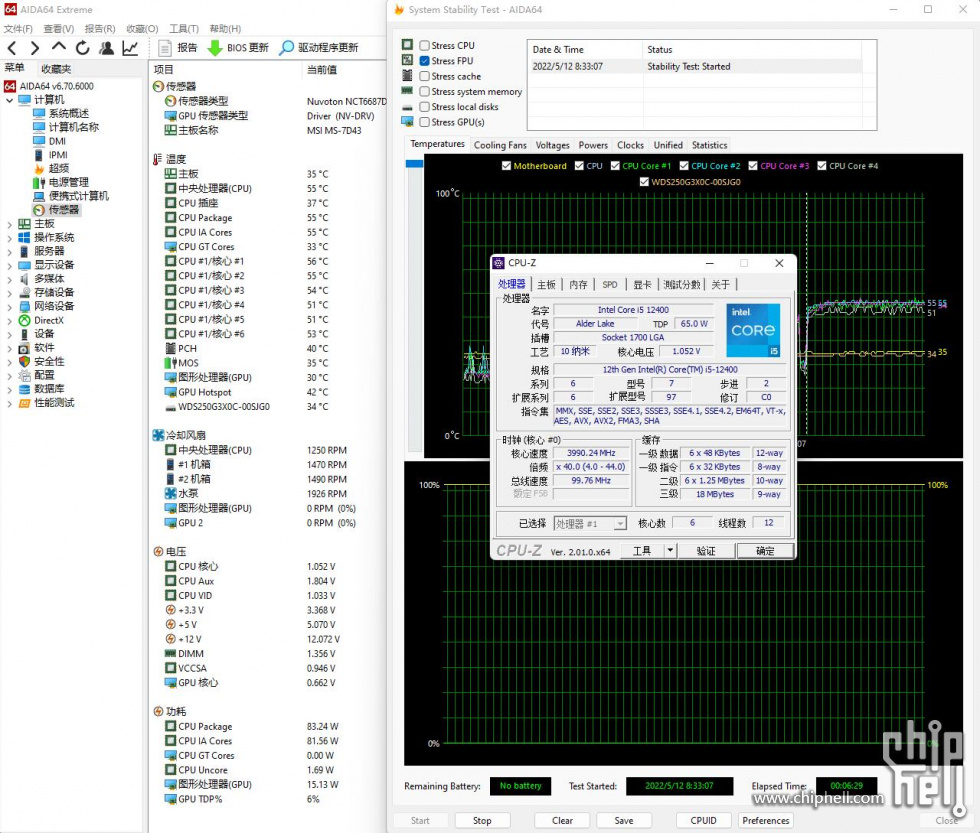The width and height of the screenshot is (980, 833).
Task: Click the 验证 validate button in CPU-Z
Action: (x=706, y=551)
